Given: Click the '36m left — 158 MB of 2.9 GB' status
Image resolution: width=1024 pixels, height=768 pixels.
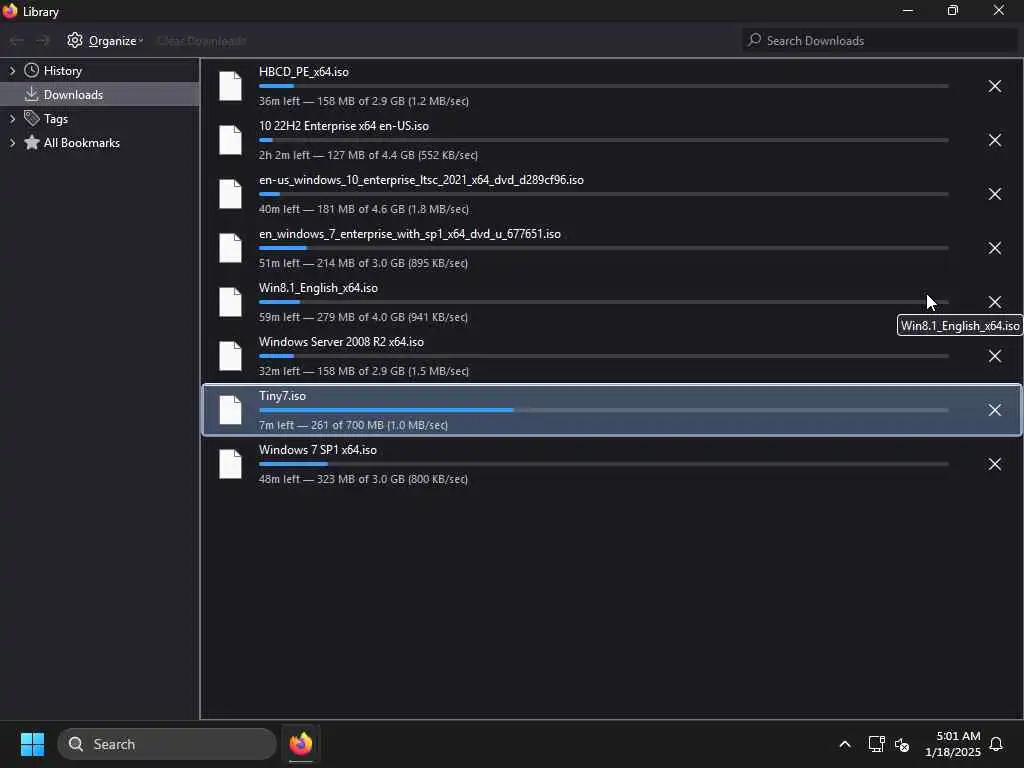Looking at the screenshot, I should [364, 101].
